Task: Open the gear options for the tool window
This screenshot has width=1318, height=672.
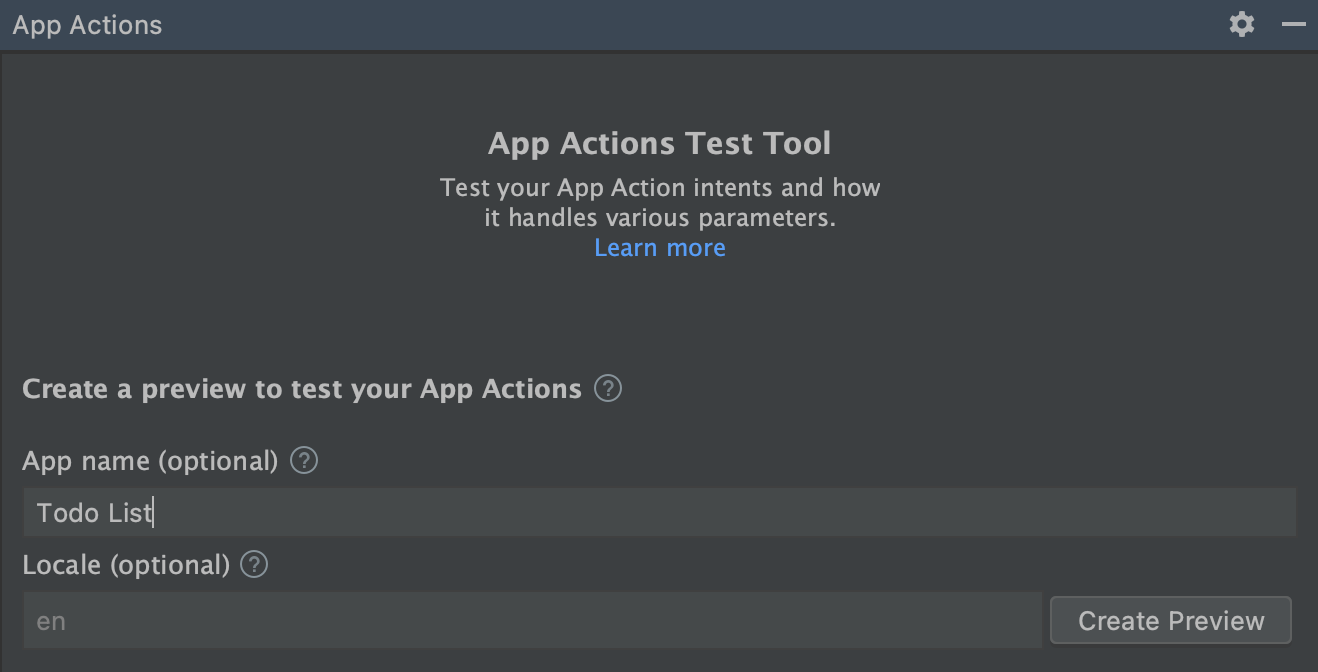Action: click(x=1241, y=24)
